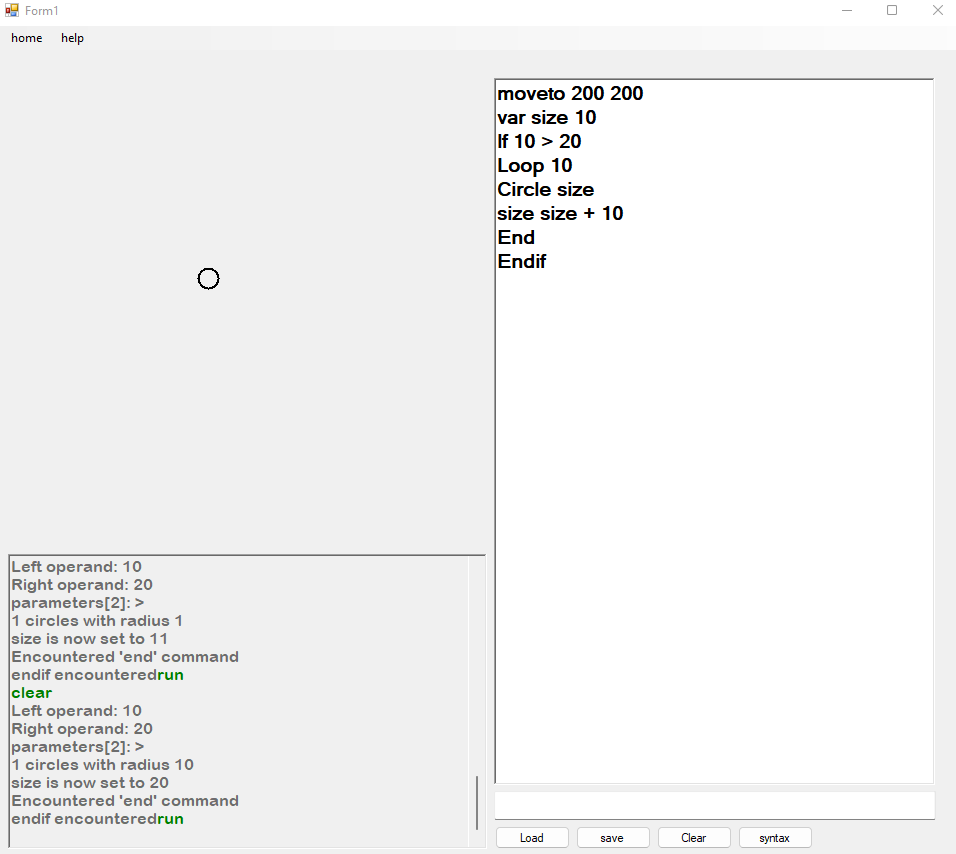Click the Load button

coord(531,837)
